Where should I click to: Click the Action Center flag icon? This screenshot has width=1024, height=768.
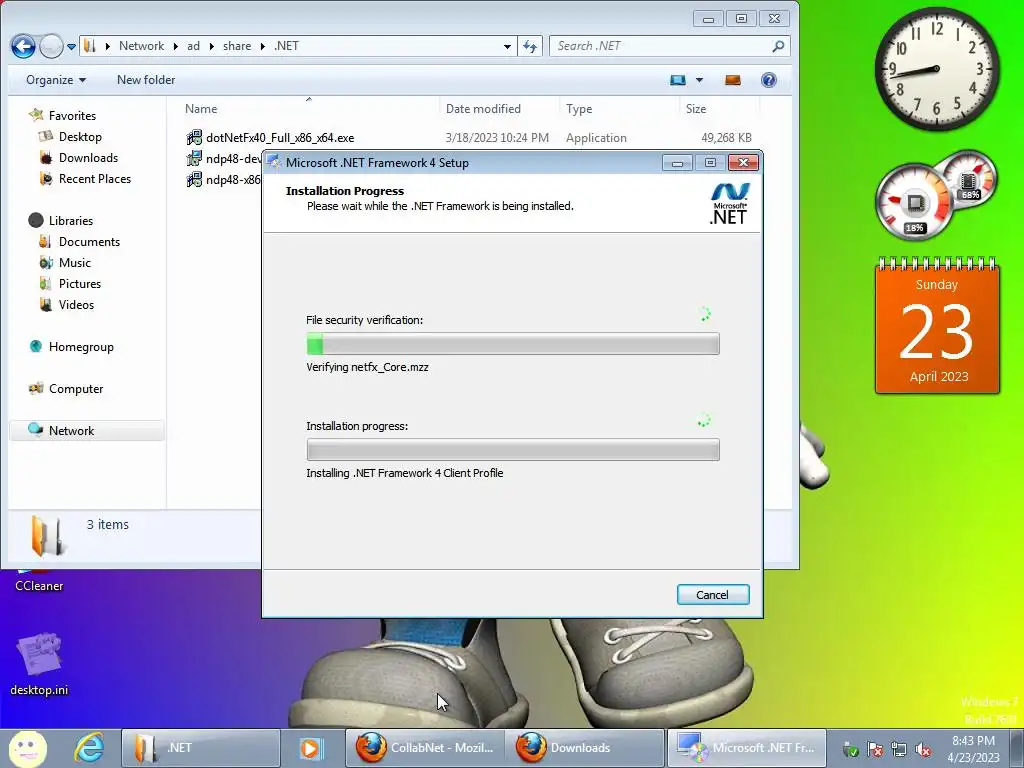click(x=875, y=749)
